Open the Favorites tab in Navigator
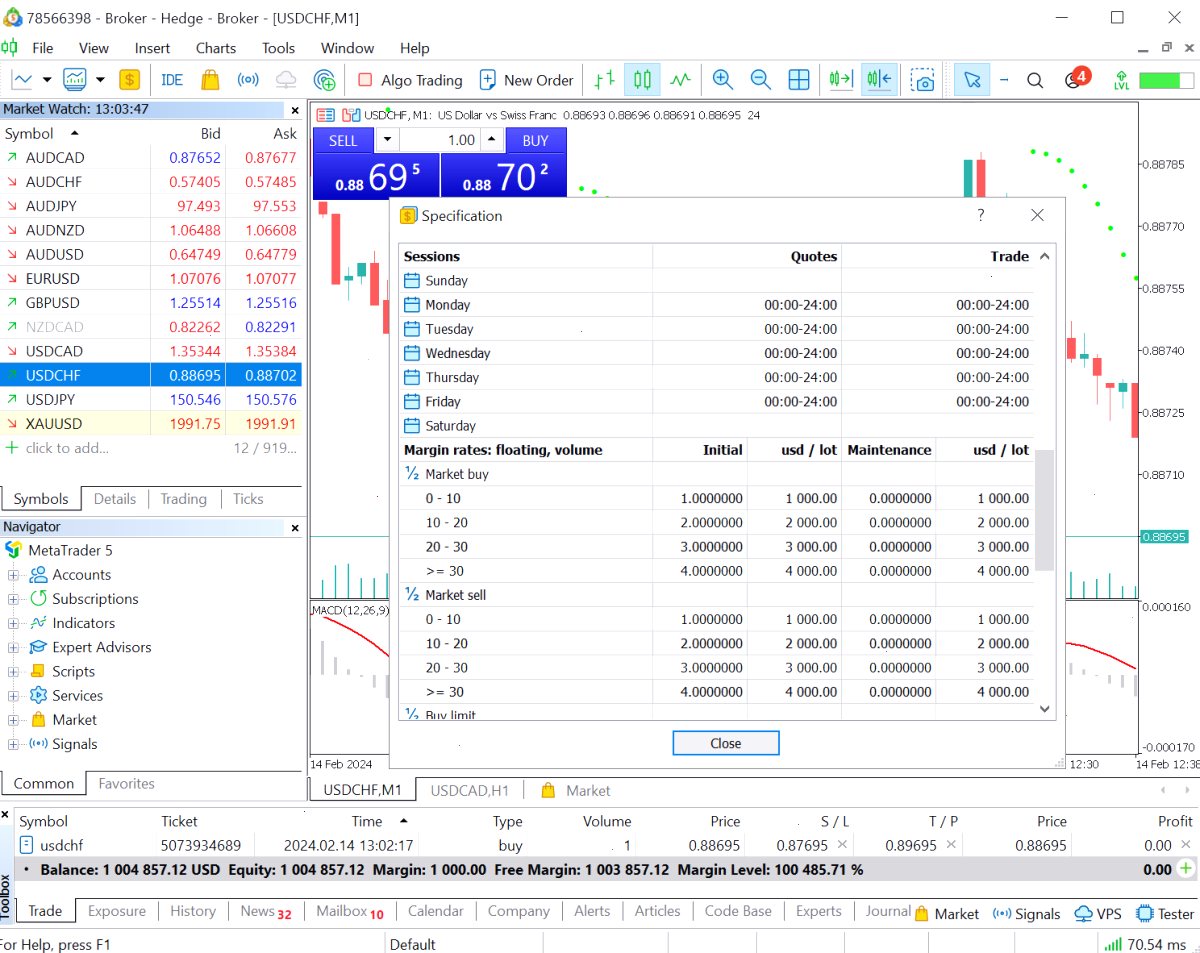 pyautogui.click(x=126, y=784)
